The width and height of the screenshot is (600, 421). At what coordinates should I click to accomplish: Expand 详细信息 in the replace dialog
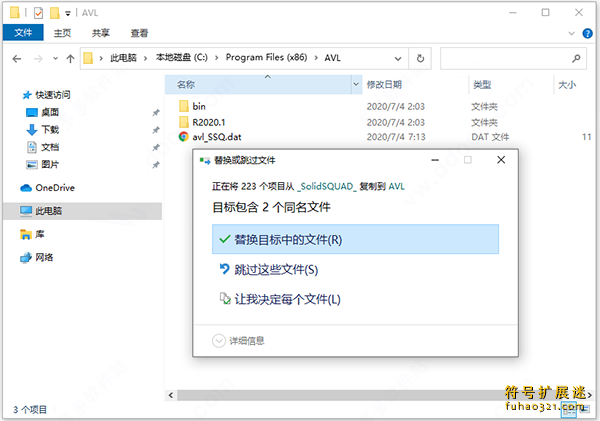[x=238, y=340]
